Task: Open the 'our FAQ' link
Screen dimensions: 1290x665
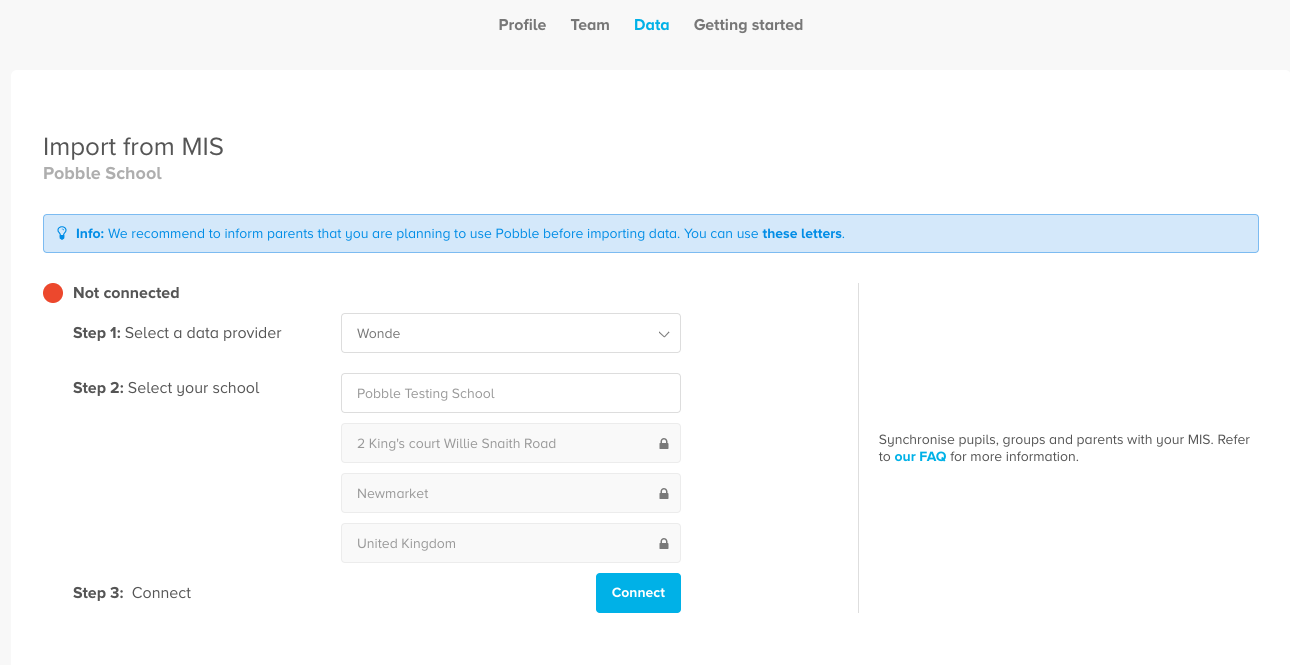Action: (x=920, y=457)
